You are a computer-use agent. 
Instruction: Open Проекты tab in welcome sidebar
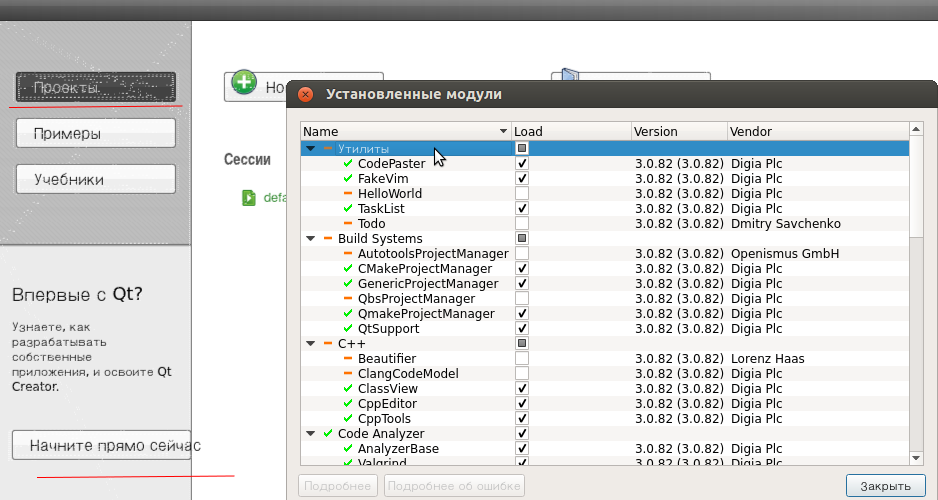tap(96, 87)
